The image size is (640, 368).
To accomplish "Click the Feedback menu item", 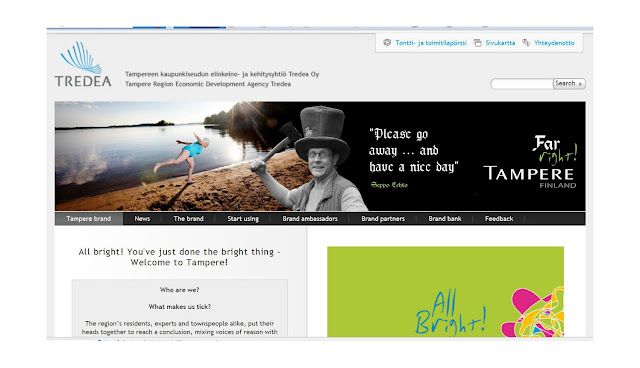I will (499, 219).
